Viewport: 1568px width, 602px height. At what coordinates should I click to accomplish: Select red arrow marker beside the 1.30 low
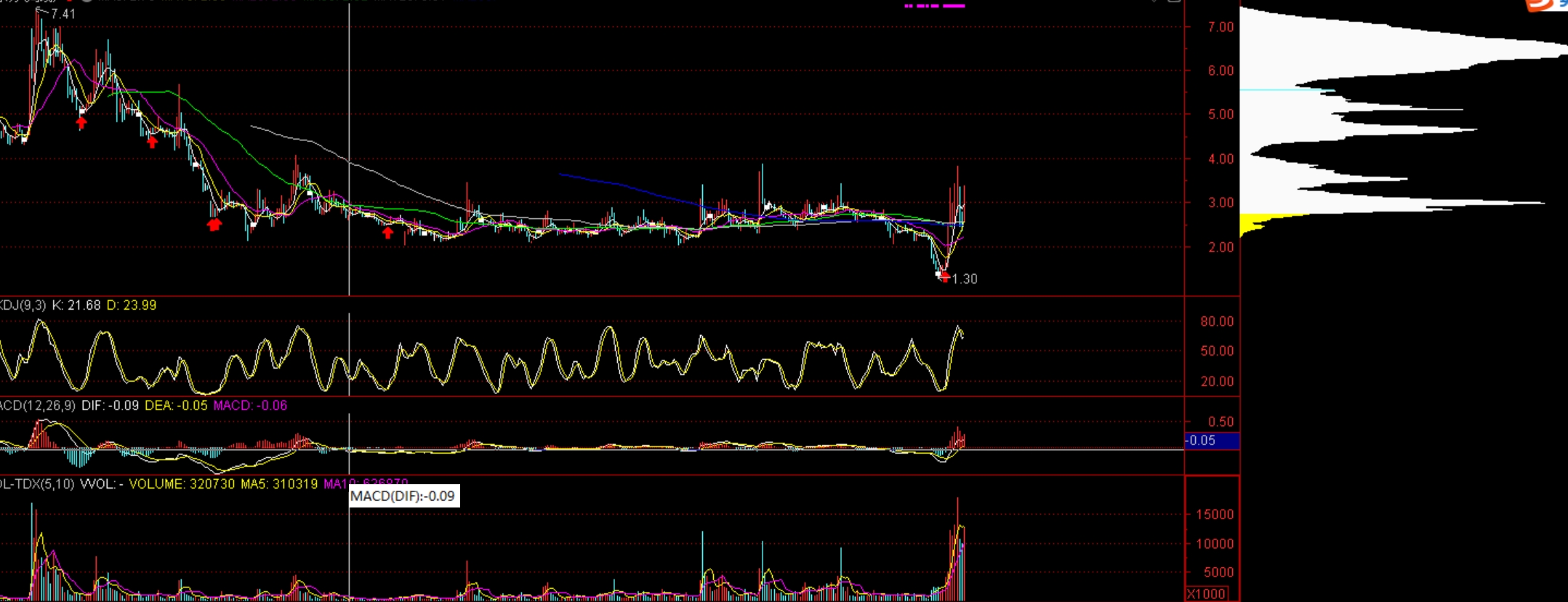point(944,276)
